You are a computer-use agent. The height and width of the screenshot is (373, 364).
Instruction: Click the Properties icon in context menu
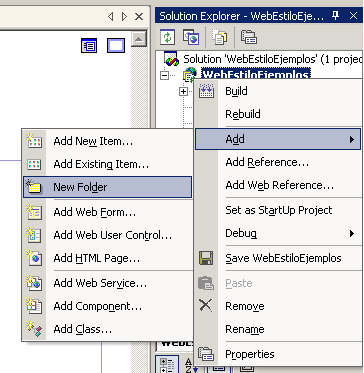(206, 354)
